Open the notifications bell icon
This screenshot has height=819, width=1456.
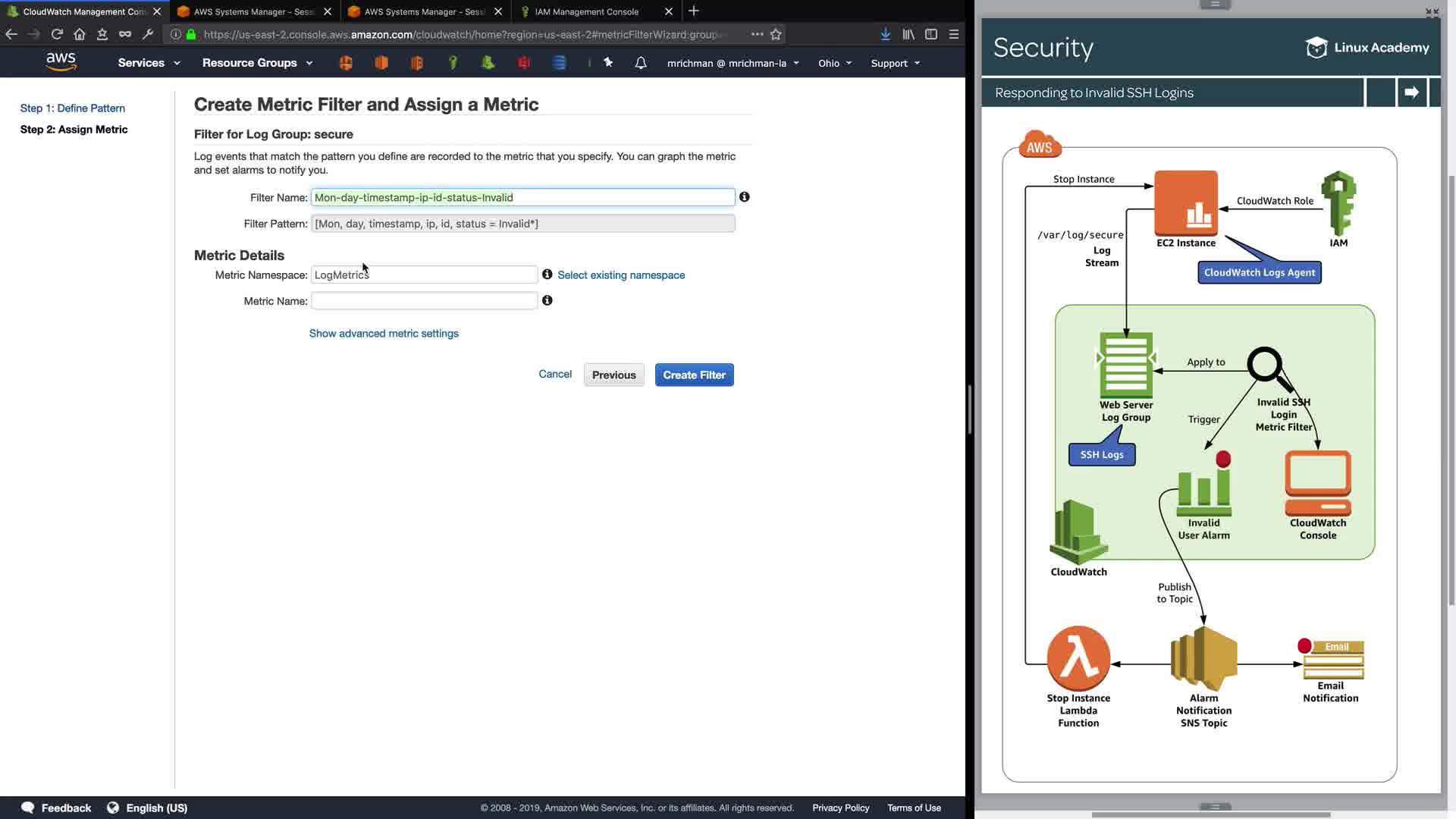(x=641, y=63)
